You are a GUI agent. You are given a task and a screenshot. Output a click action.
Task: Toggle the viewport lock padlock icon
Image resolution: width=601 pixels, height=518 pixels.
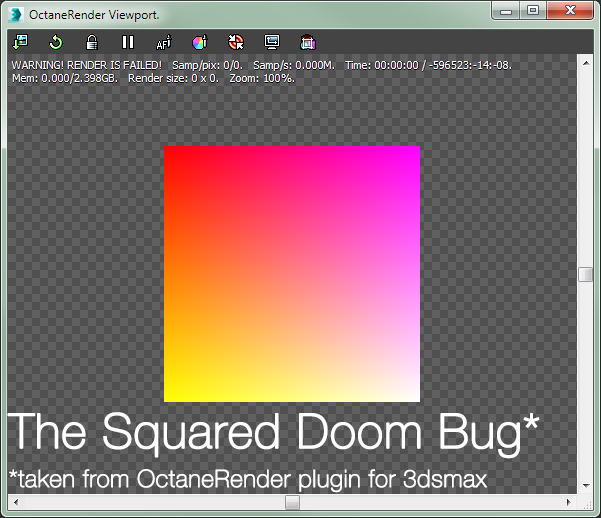pyautogui.click(x=92, y=42)
